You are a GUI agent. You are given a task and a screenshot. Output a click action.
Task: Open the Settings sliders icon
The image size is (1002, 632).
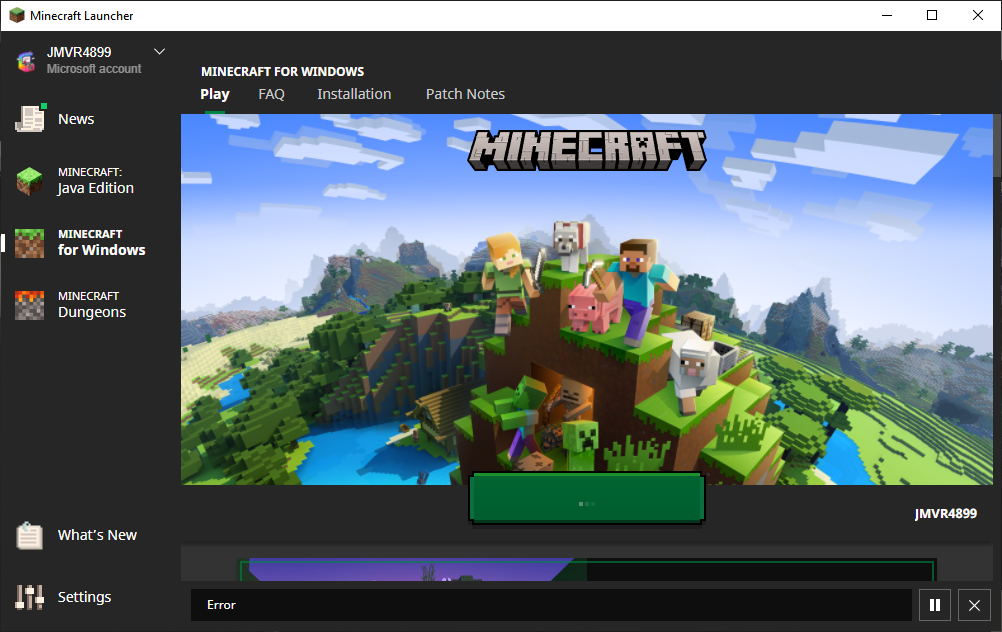click(x=29, y=597)
